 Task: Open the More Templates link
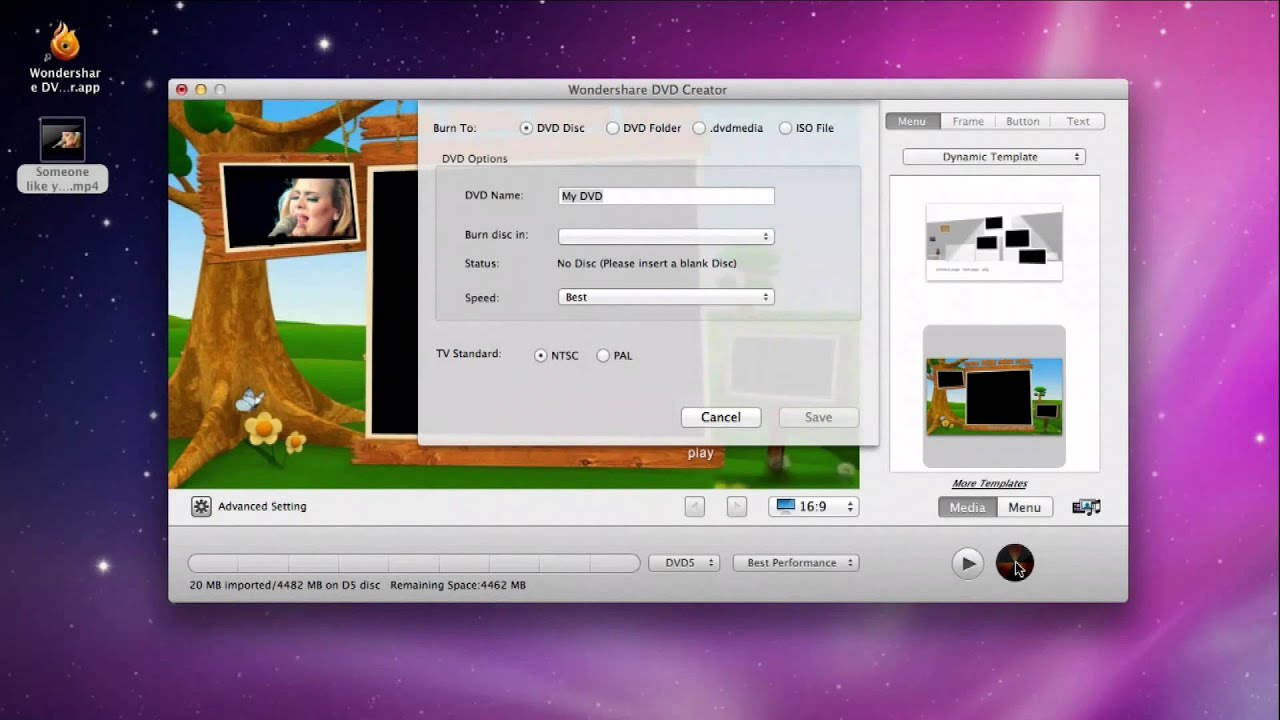[x=989, y=484]
